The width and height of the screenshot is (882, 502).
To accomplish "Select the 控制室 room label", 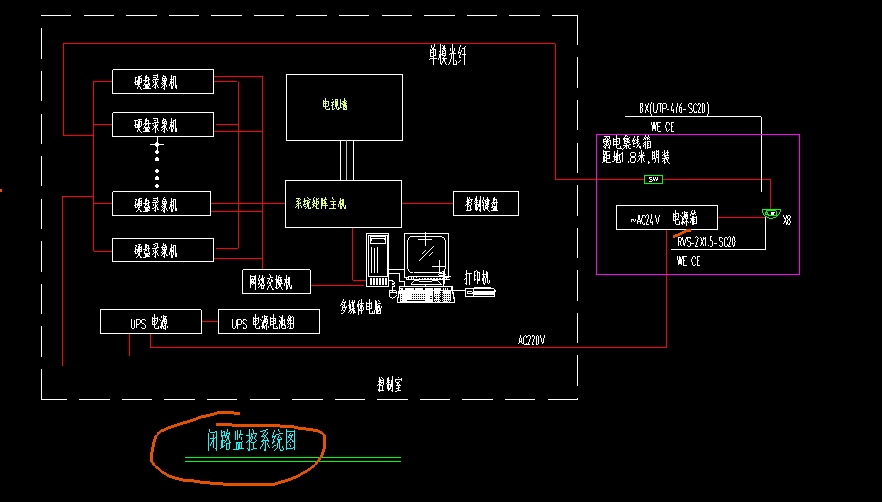I will [389, 385].
